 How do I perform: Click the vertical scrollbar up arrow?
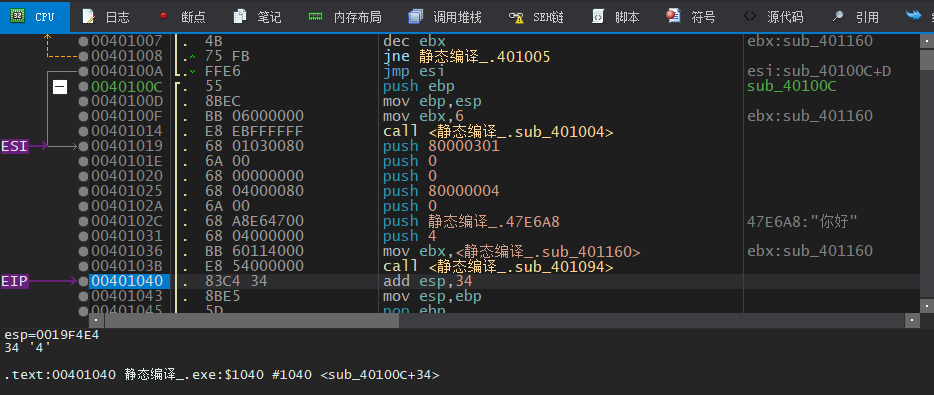pyautogui.click(x=927, y=42)
